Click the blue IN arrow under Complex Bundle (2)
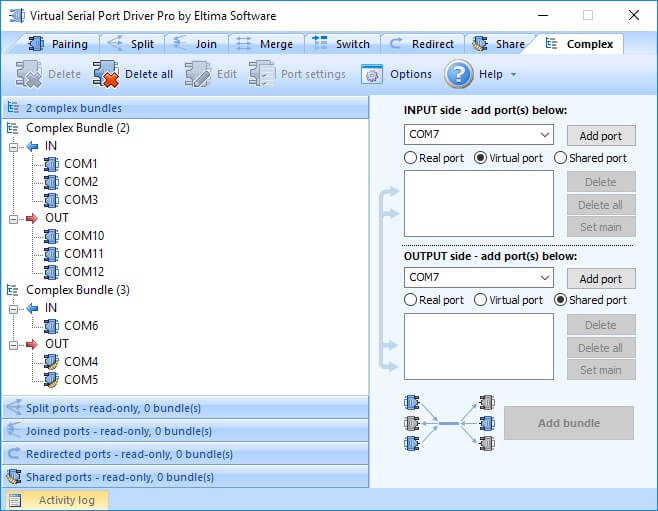This screenshot has width=658, height=511. coord(31,146)
